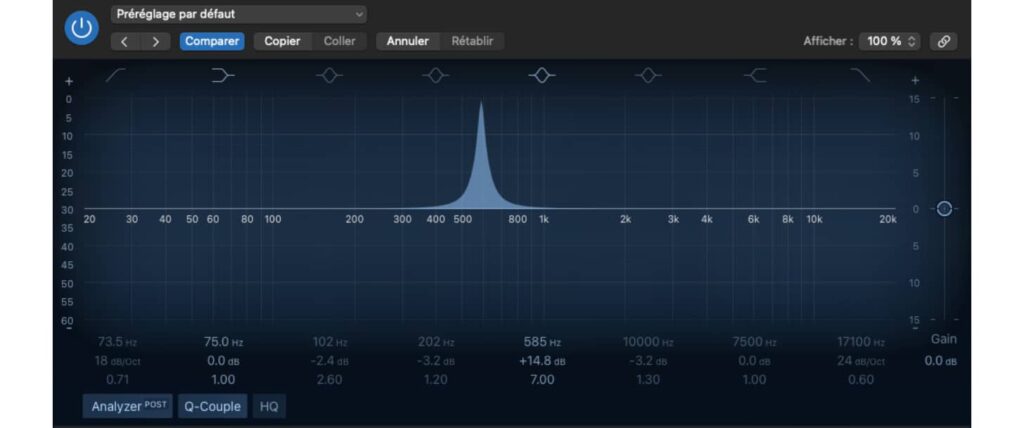Click the 75.0 Hz frequency value
The width and height of the screenshot is (1024, 428).
click(x=223, y=342)
